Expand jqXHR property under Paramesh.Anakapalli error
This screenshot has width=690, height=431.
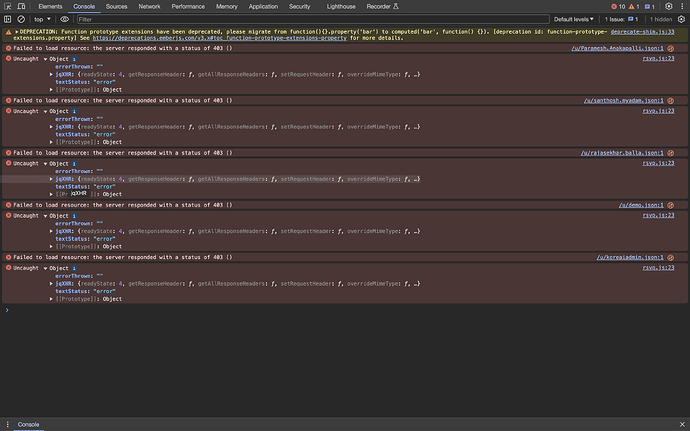[51, 74]
